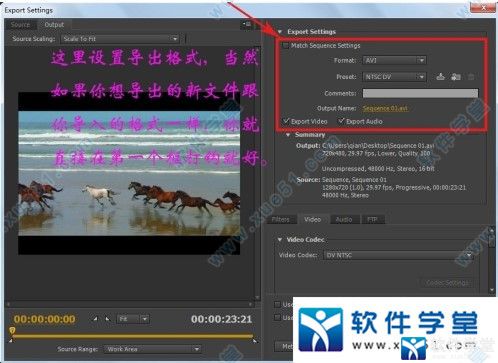Open the Preset dropdown showing NTSC DV
The image size is (498, 363).
[394, 77]
